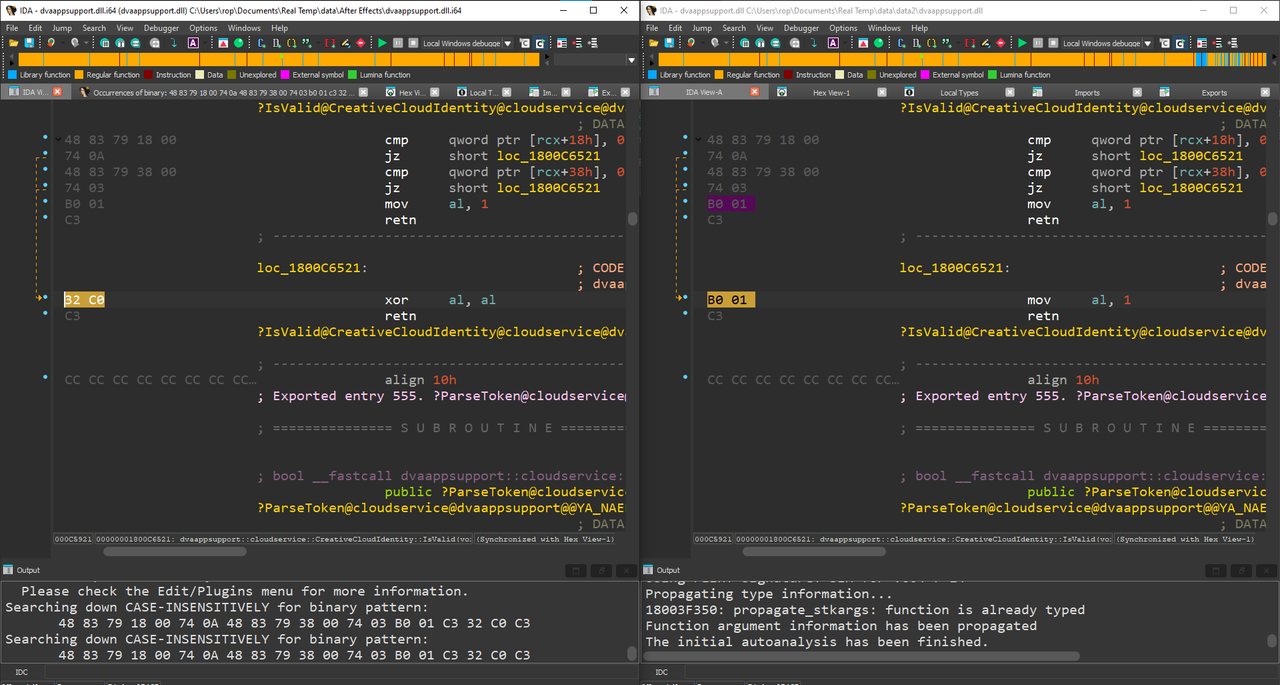Select highlighted bytes '32 C0' in left window
This screenshot has width=1280, height=685.
coord(84,300)
